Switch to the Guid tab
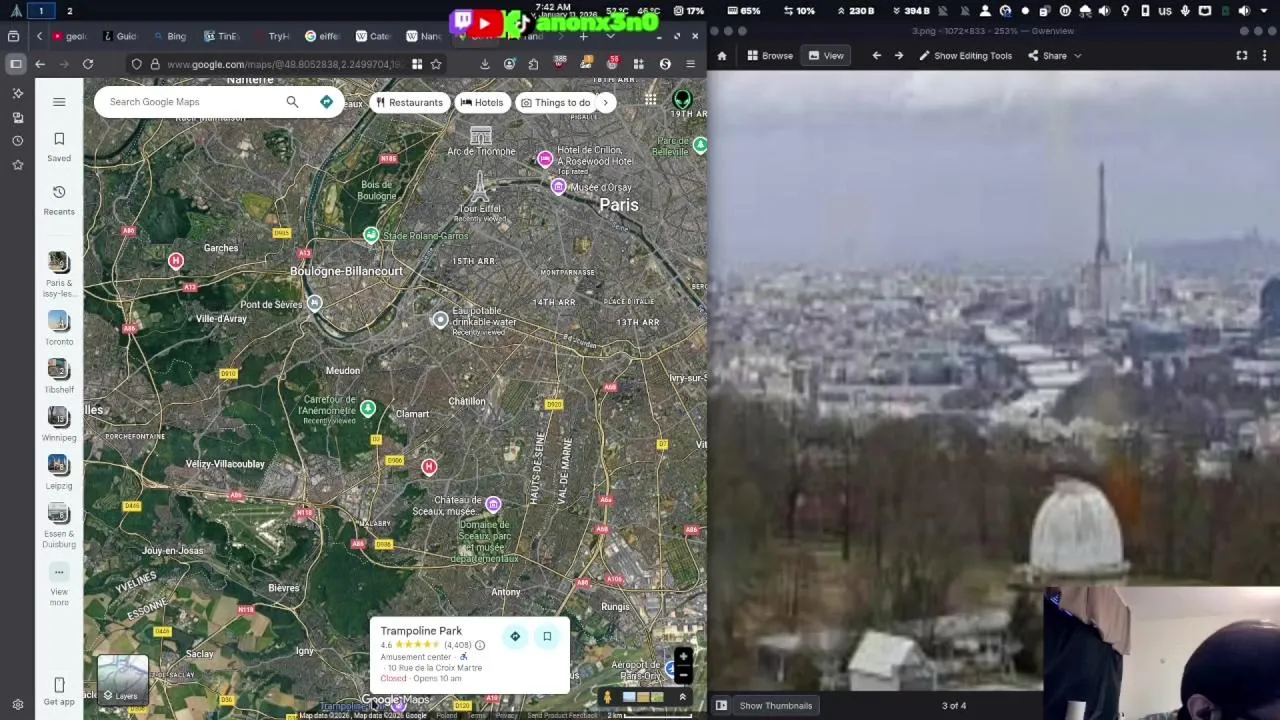1280x720 pixels. (118, 36)
